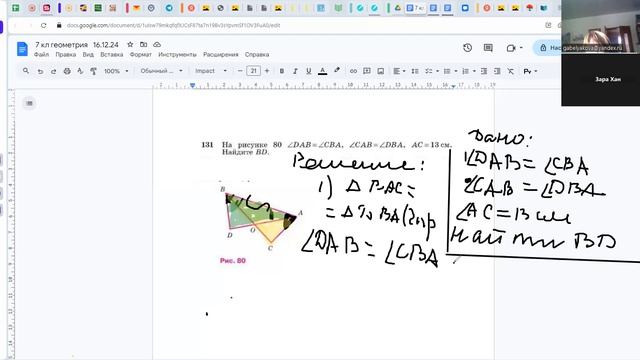Open the Google Docs home icon

[x=22, y=49]
